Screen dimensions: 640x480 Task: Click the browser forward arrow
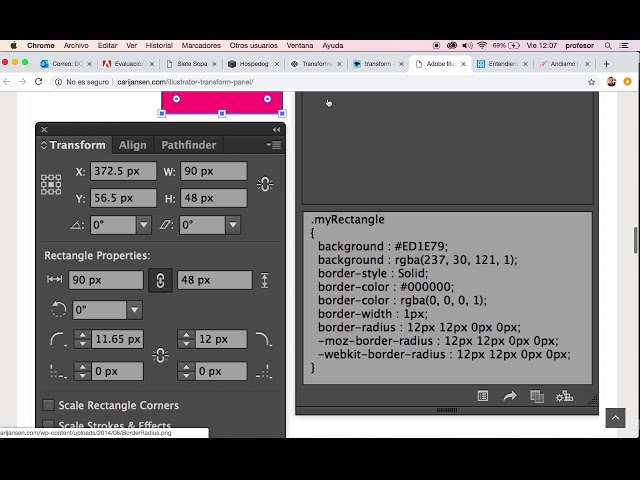22,82
